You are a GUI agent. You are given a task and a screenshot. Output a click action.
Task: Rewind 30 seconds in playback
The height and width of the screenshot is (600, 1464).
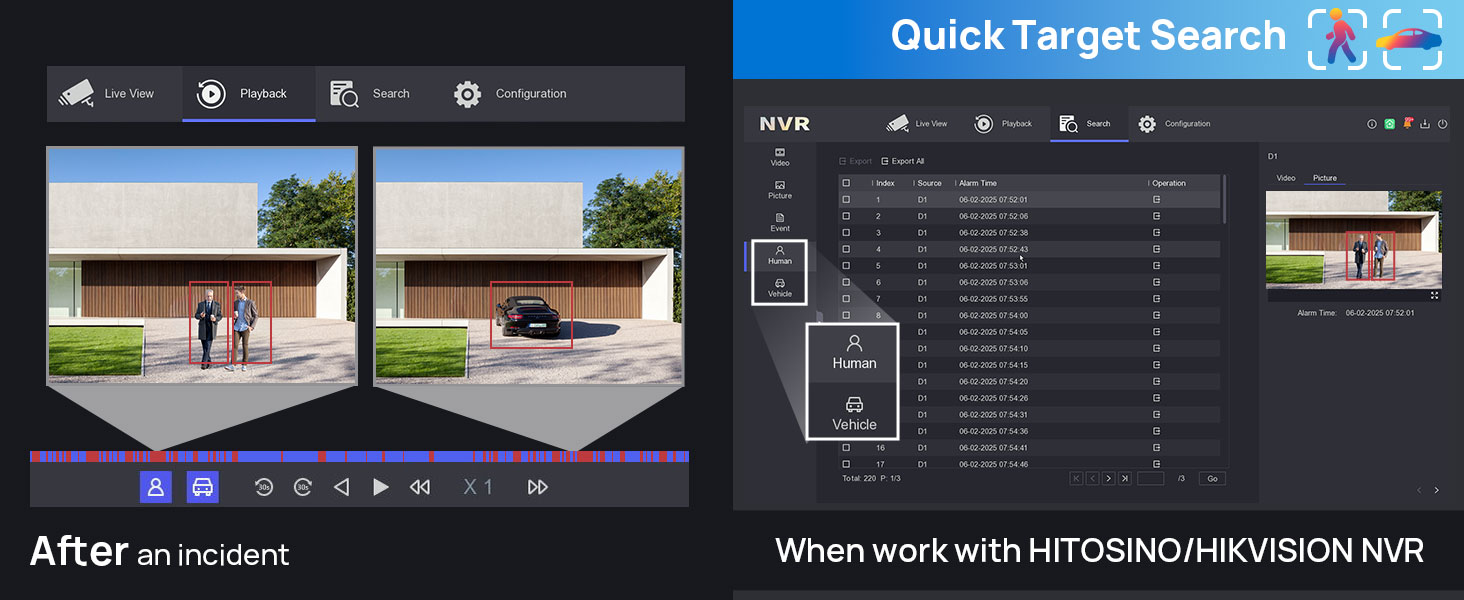tap(264, 487)
